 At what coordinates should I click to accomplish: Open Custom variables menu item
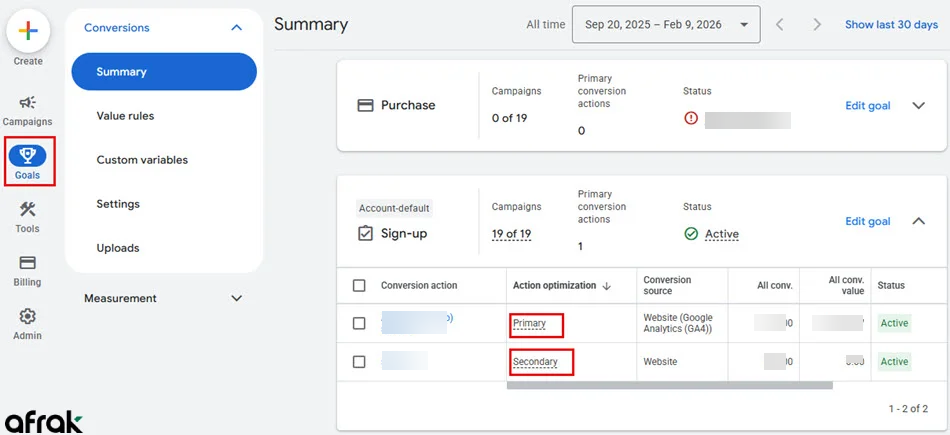[142, 160]
